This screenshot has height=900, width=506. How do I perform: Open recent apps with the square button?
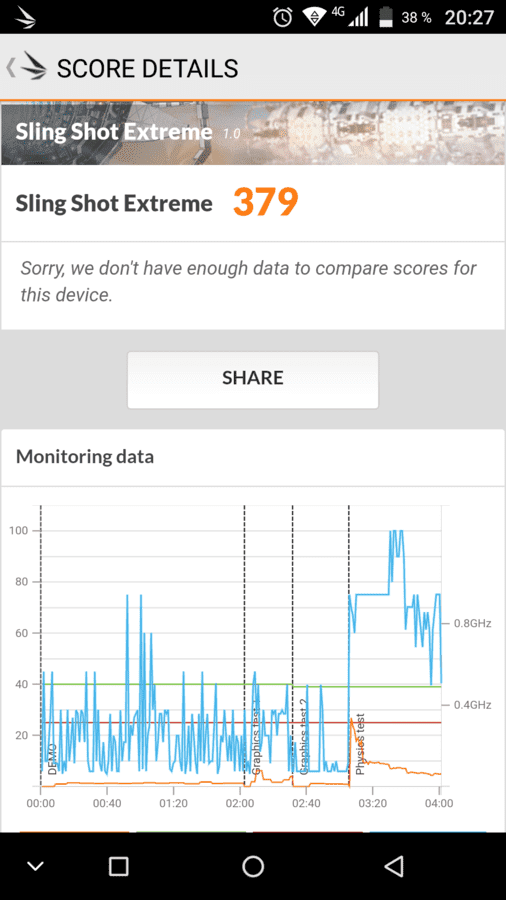(118, 866)
